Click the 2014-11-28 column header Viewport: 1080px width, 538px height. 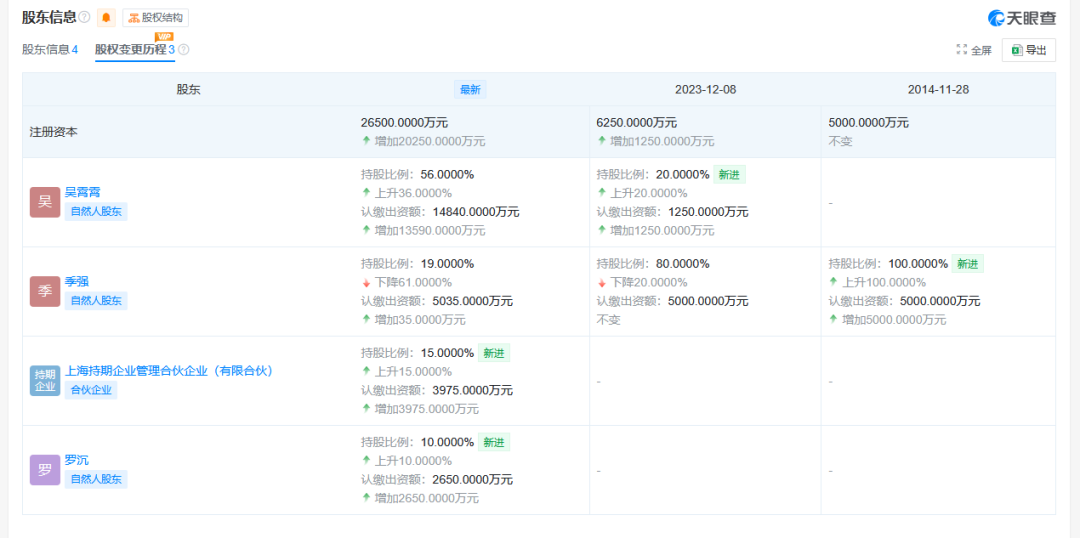point(938,89)
